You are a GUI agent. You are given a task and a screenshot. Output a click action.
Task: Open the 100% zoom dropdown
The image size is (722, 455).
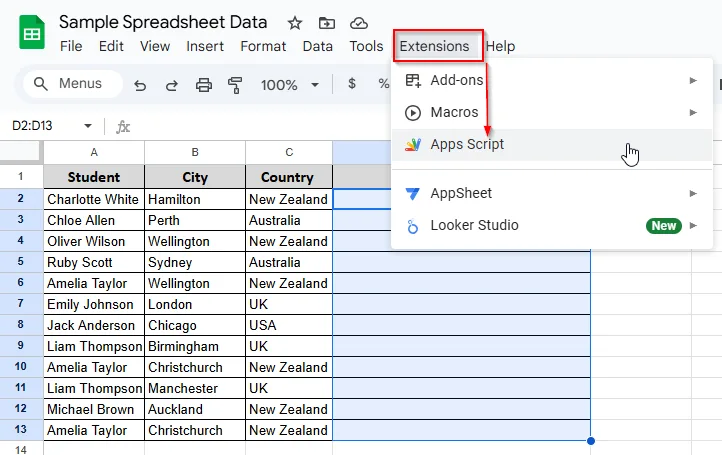pos(315,85)
